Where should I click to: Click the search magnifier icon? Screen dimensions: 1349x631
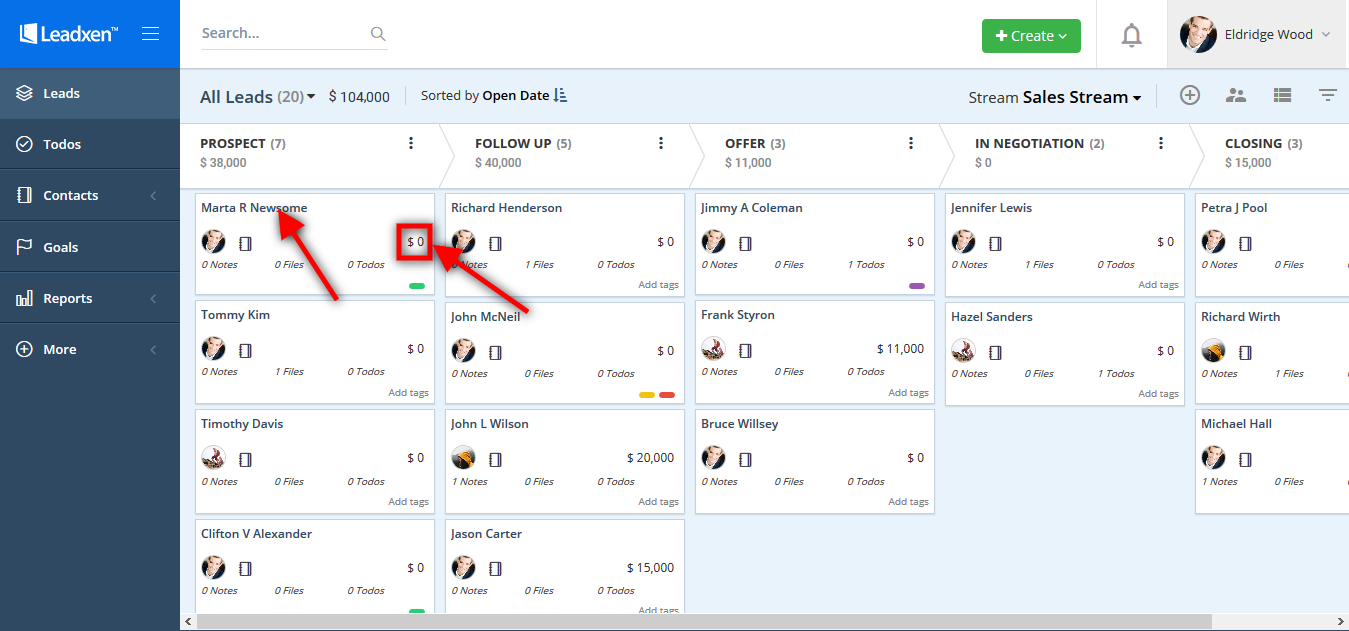(x=378, y=34)
